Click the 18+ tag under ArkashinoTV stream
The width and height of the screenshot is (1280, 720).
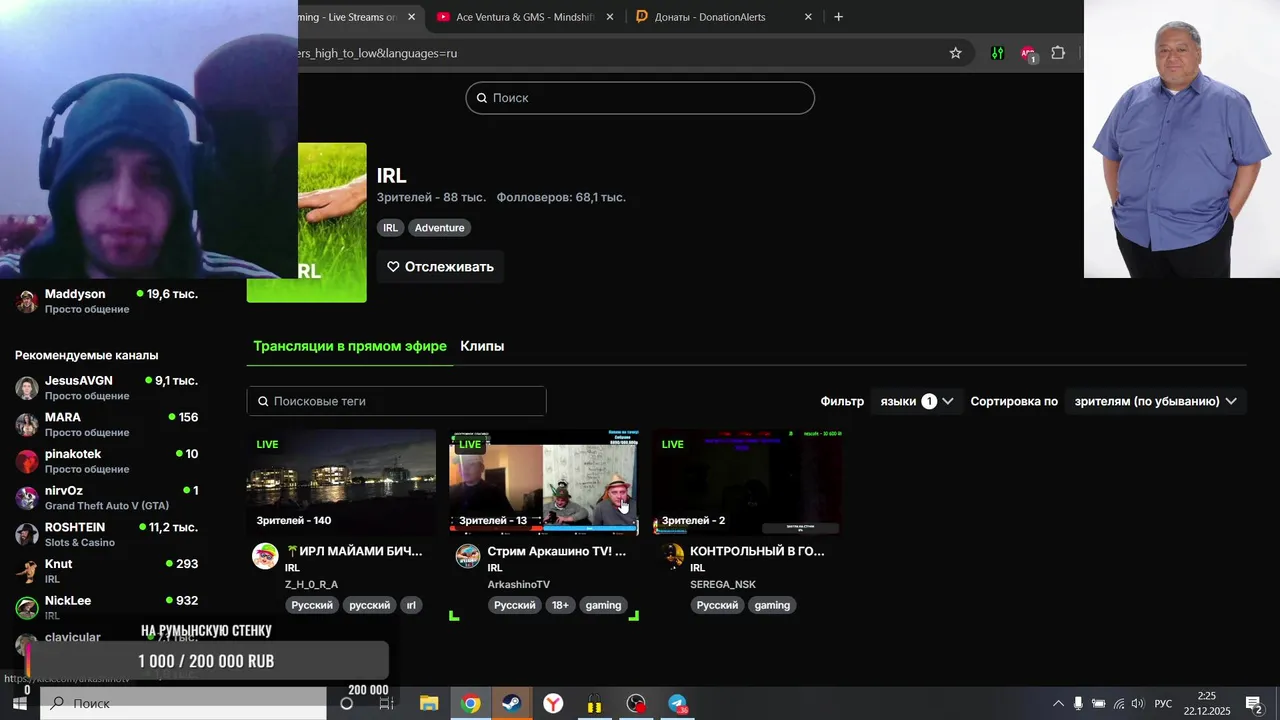[x=560, y=605]
